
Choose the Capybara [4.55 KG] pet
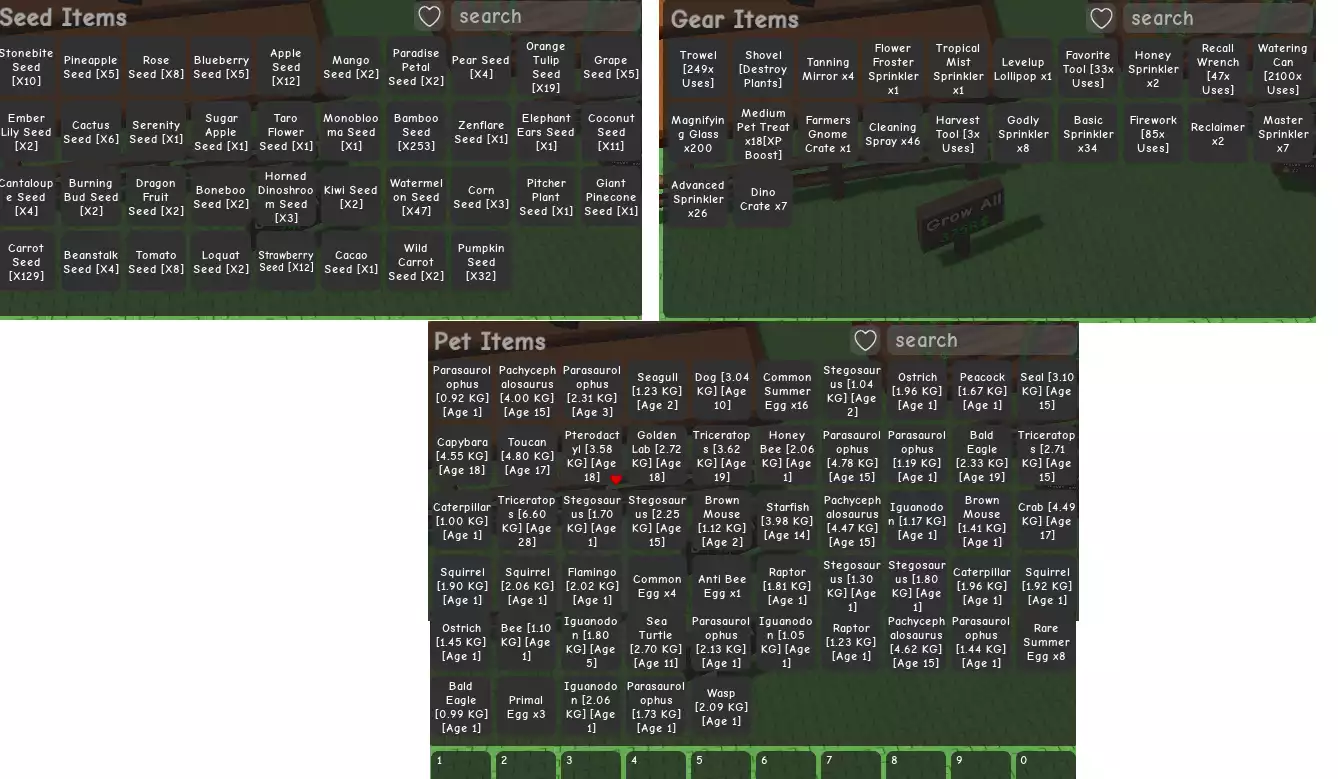(x=462, y=456)
